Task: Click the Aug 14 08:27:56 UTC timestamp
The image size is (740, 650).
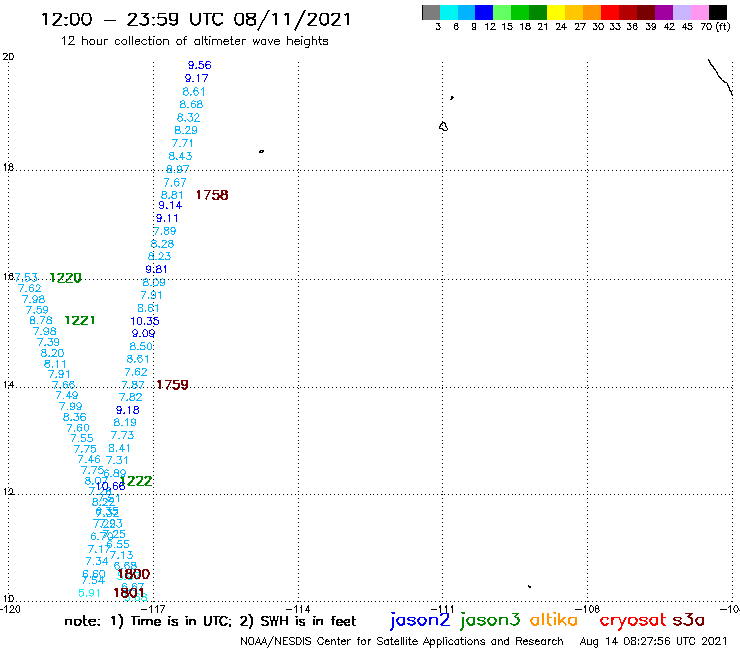Action: [654, 641]
